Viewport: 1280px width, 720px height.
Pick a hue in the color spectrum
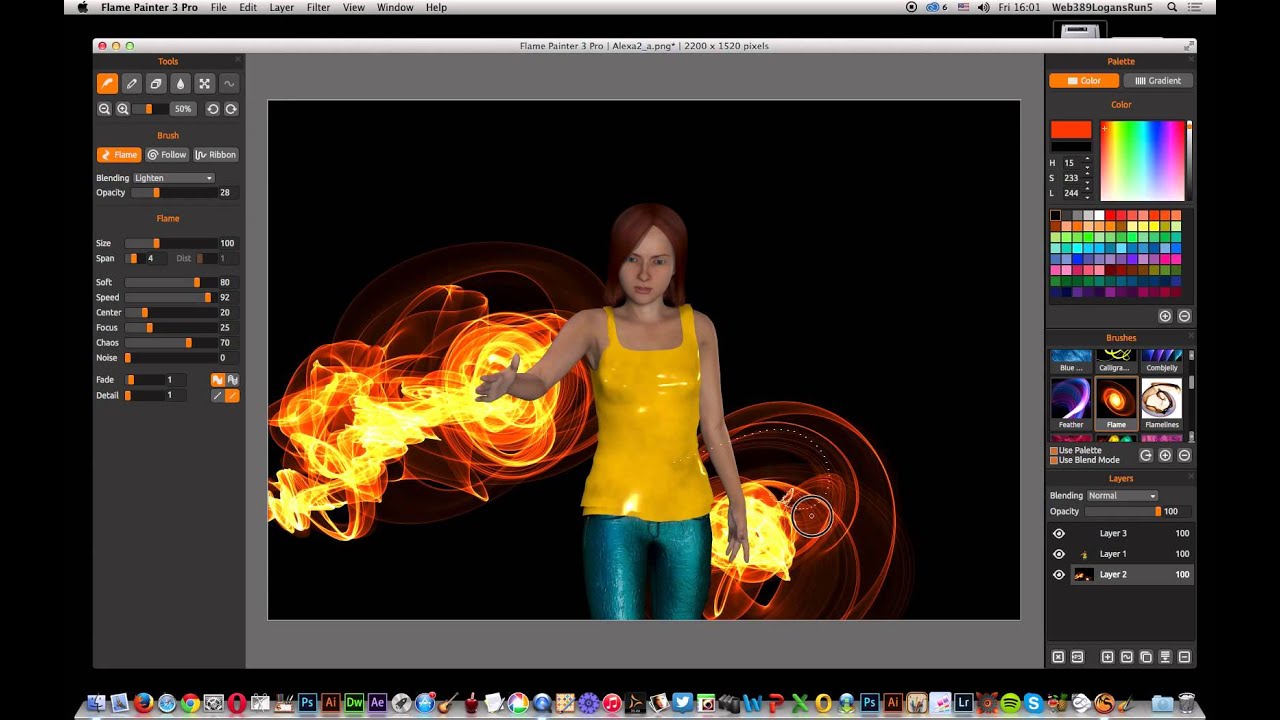click(1142, 160)
